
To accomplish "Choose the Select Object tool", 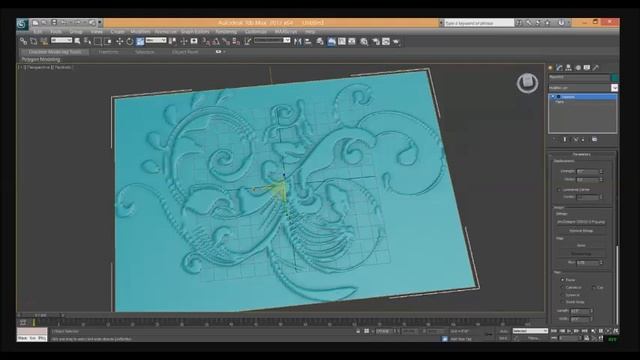I will 77,41.
